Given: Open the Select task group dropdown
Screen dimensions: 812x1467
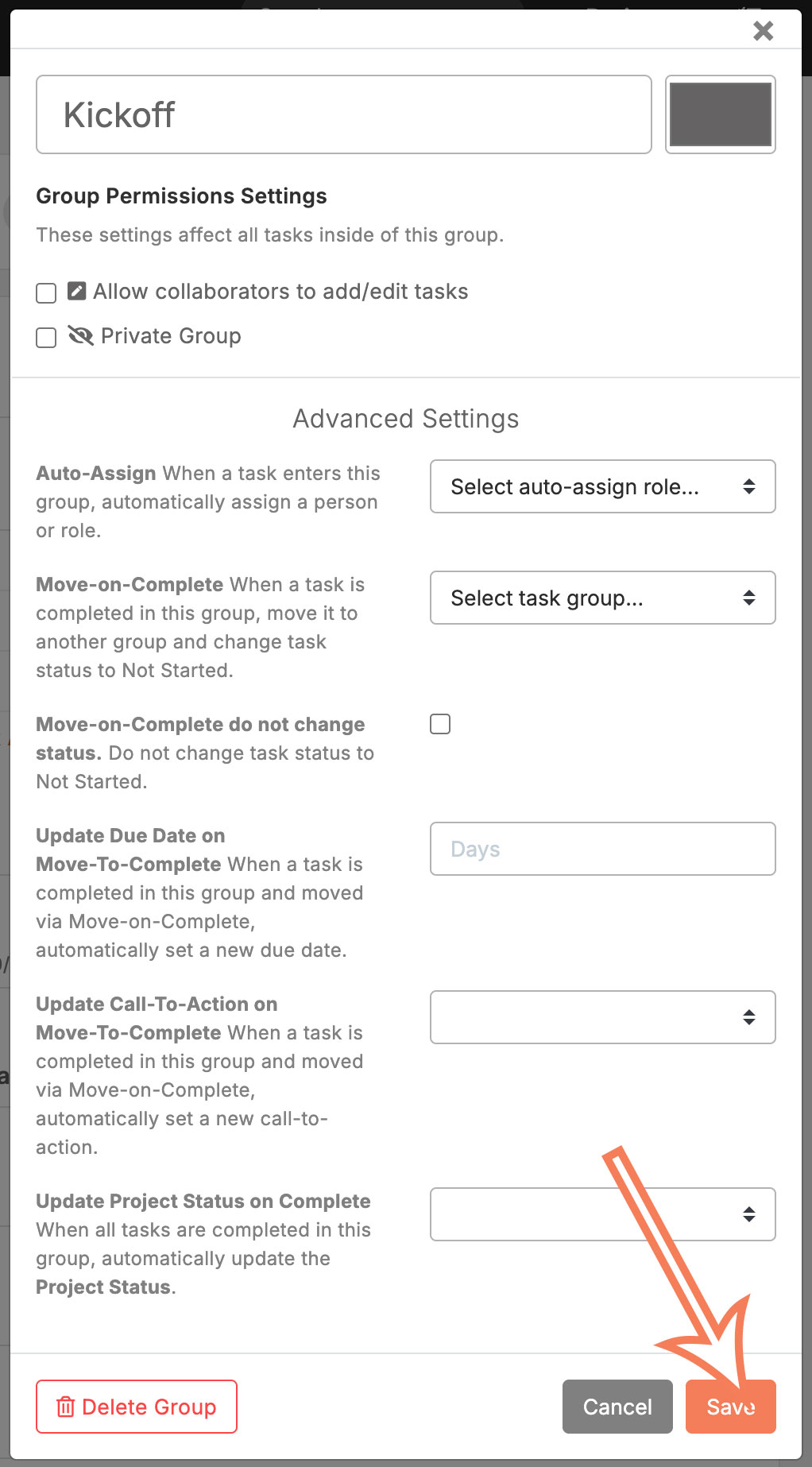Looking at the screenshot, I should (x=603, y=598).
